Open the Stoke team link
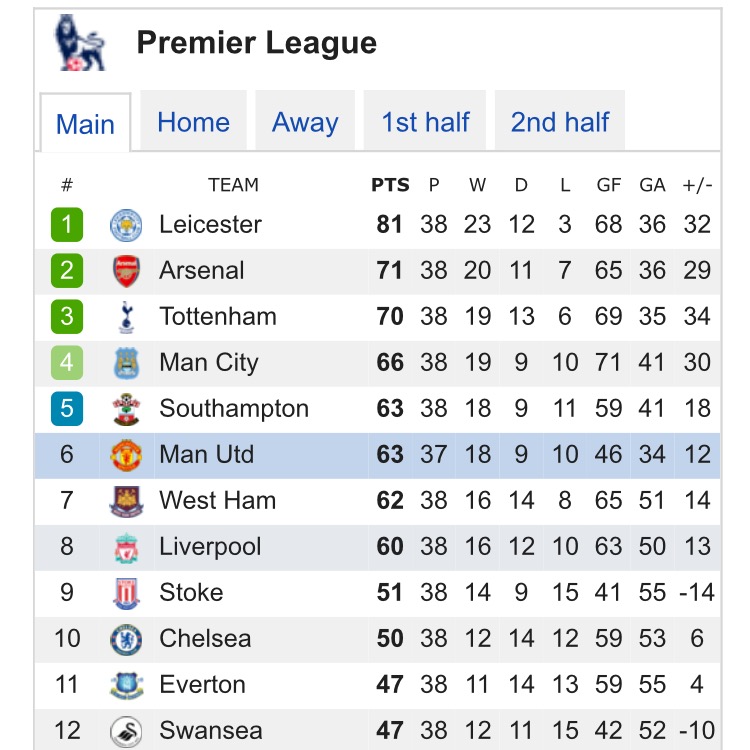The image size is (750, 750). click(x=191, y=593)
